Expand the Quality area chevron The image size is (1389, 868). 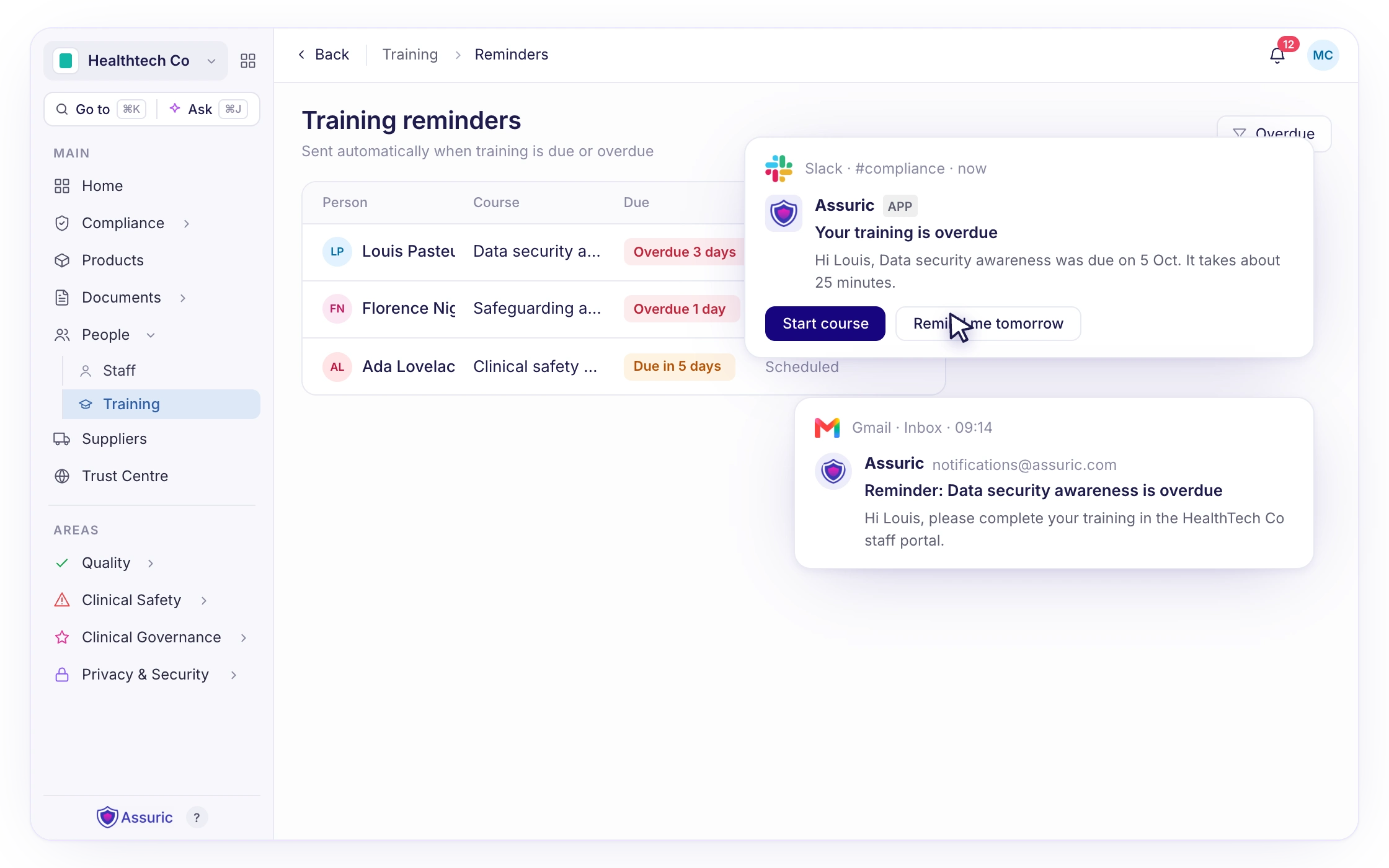151,563
